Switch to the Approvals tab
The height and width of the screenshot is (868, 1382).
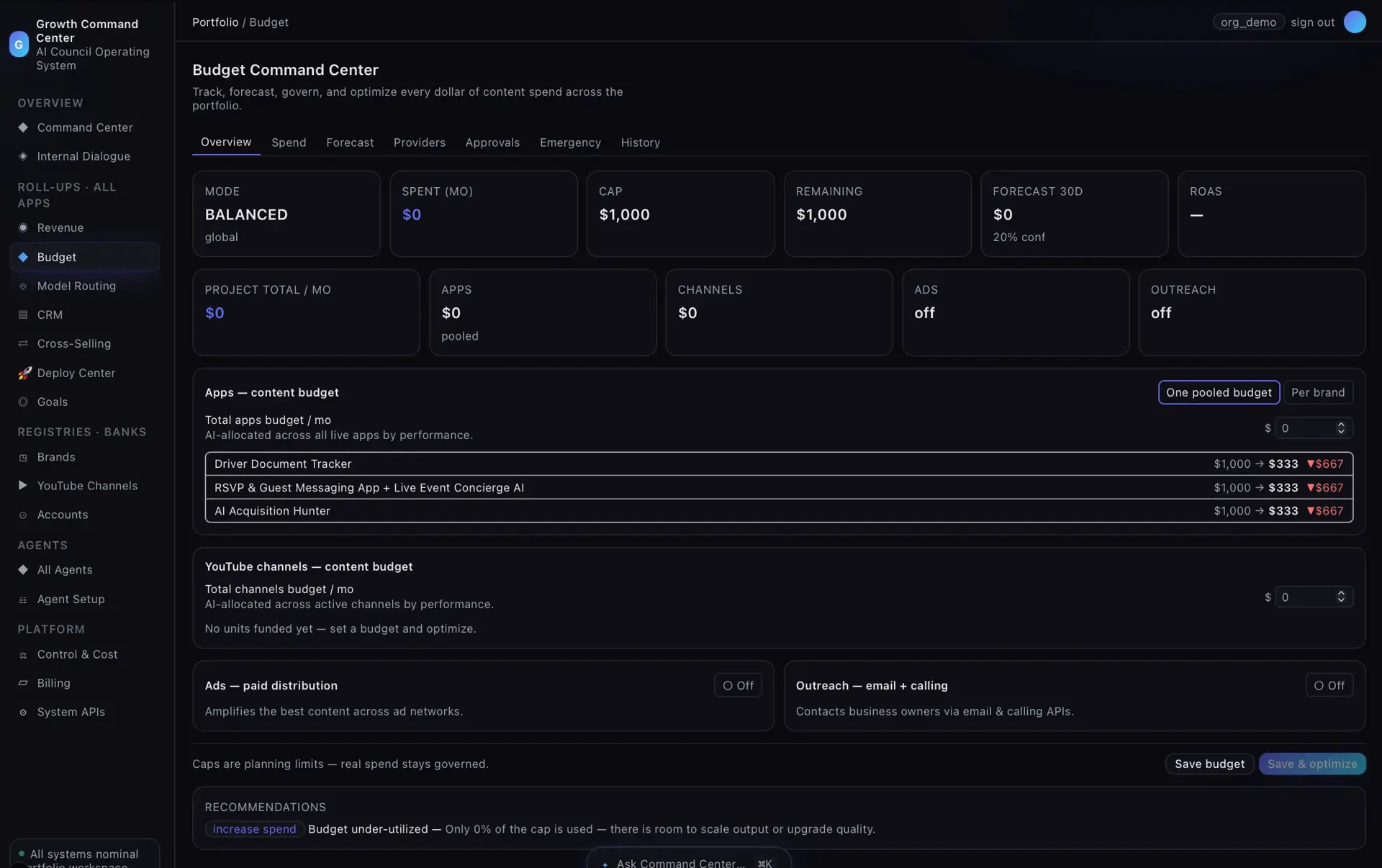point(492,143)
